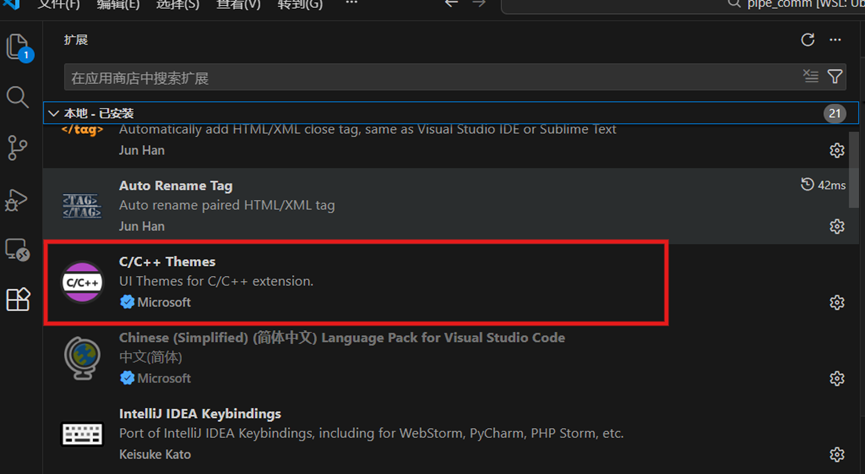Click the Chinese Language Pack globe icon
This screenshot has height=474, width=865.
pos(82,358)
